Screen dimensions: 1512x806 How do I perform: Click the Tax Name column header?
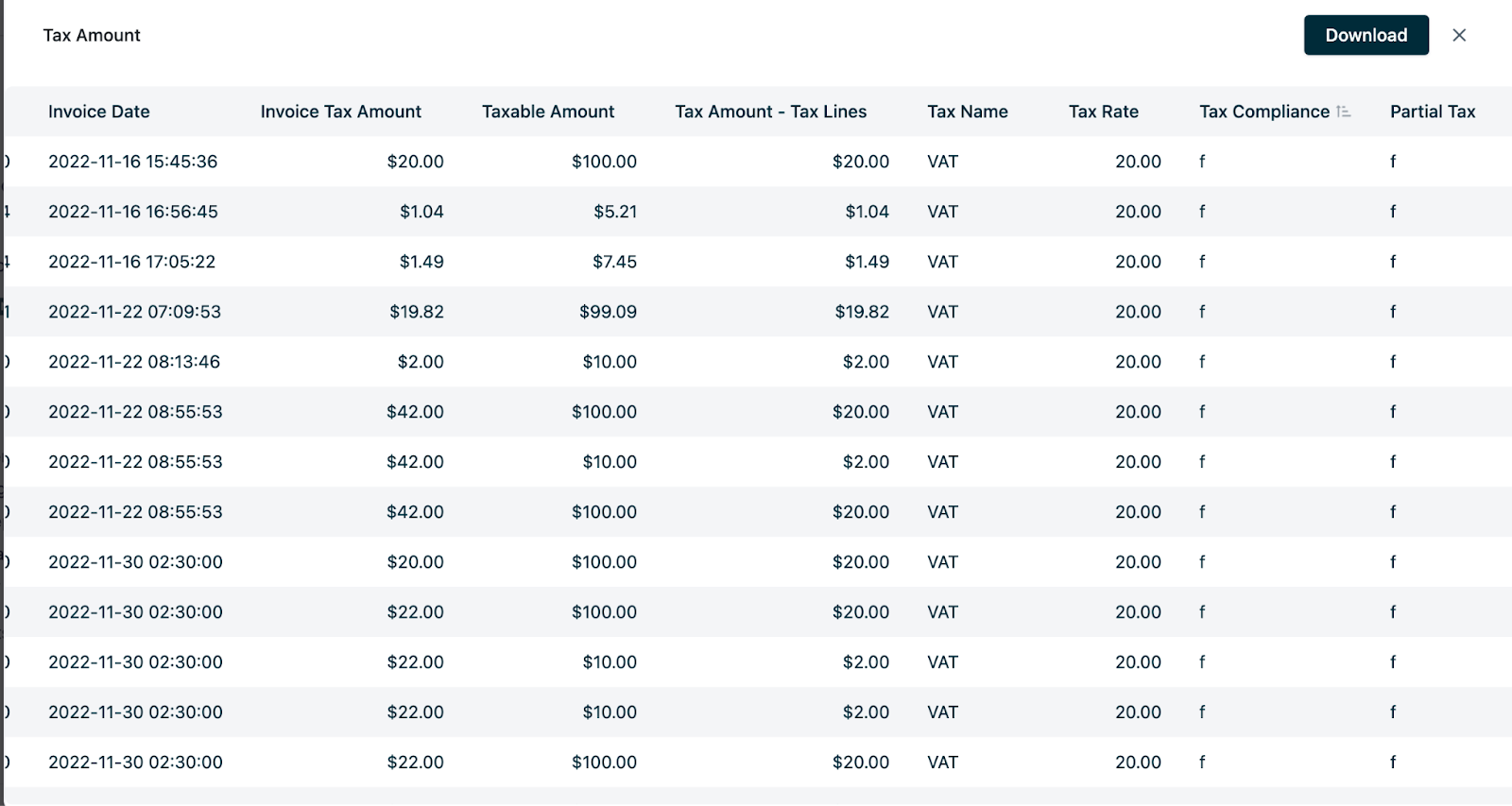[967, 111]
